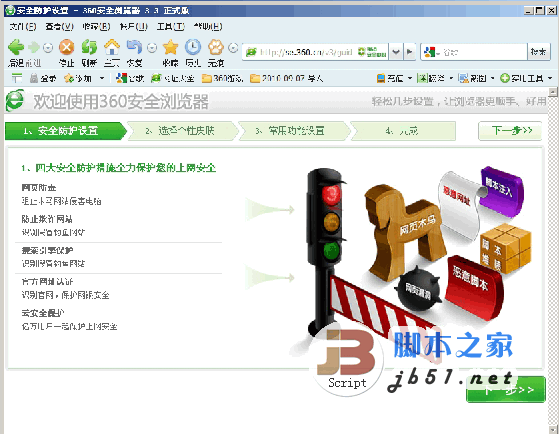Click the utility tools green plus icon
Viewport: 559px width, 434px height.
(x=504, y=78)
